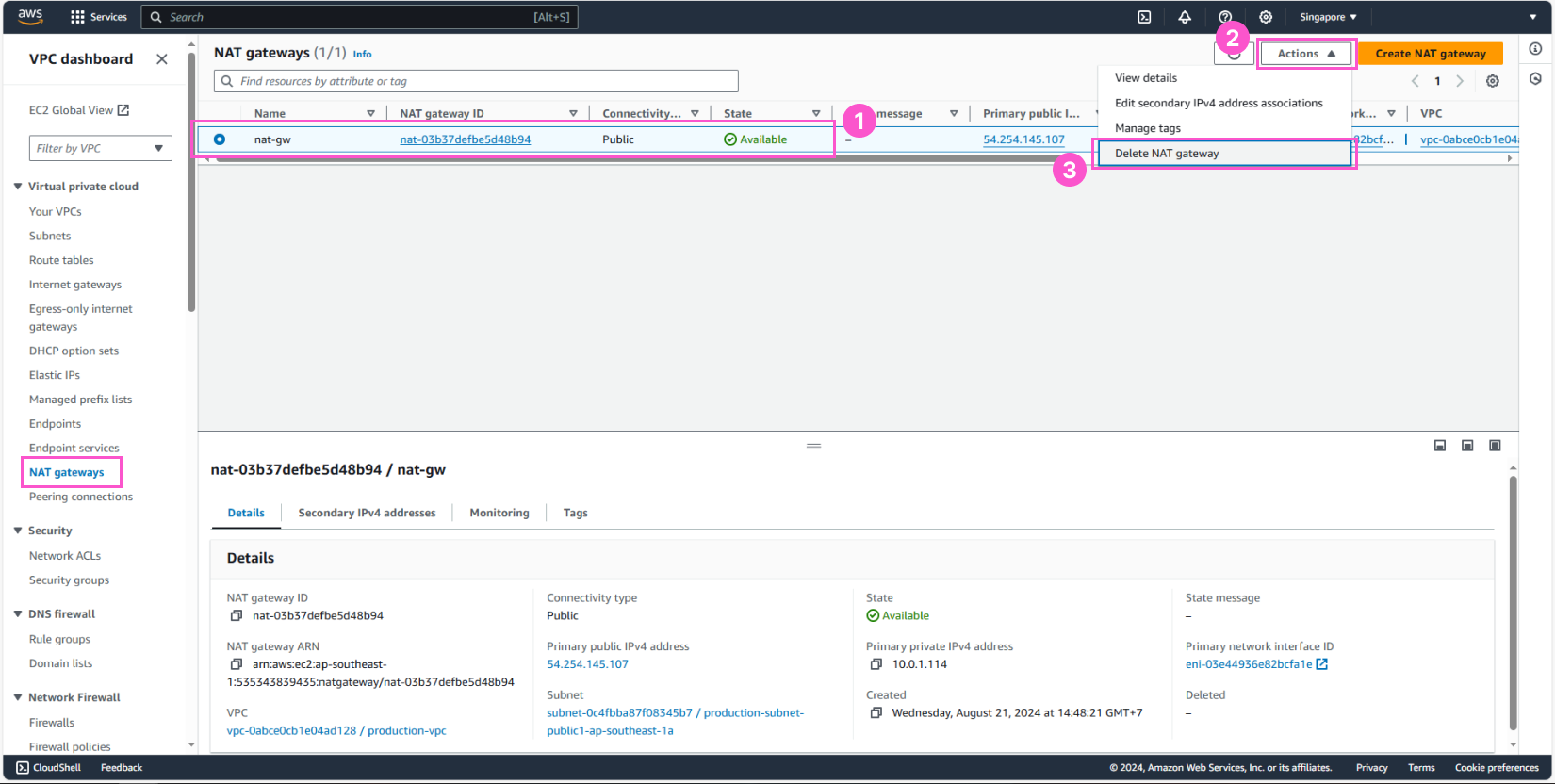Open the subnet link in details
This screenshot has height=784, width=1555.
[675, 722]
